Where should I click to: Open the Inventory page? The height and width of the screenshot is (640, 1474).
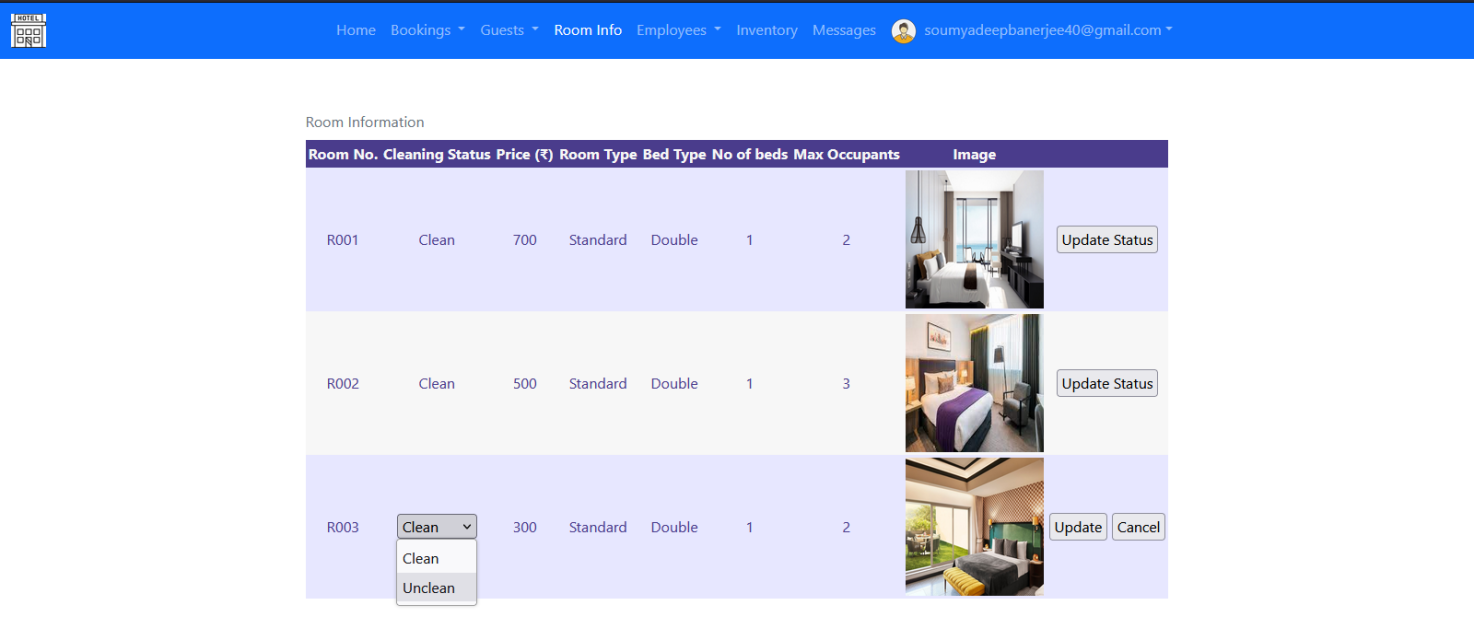[767, 30]
